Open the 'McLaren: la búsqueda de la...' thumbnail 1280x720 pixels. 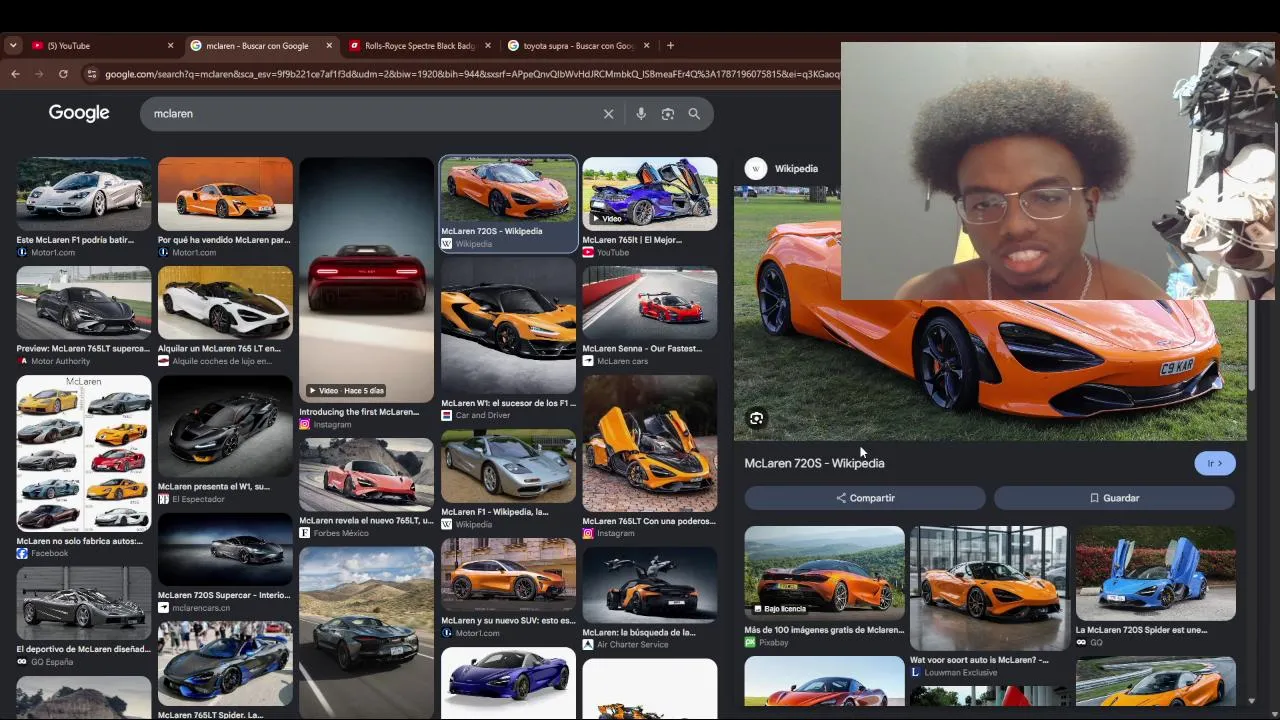pos(650,586)
